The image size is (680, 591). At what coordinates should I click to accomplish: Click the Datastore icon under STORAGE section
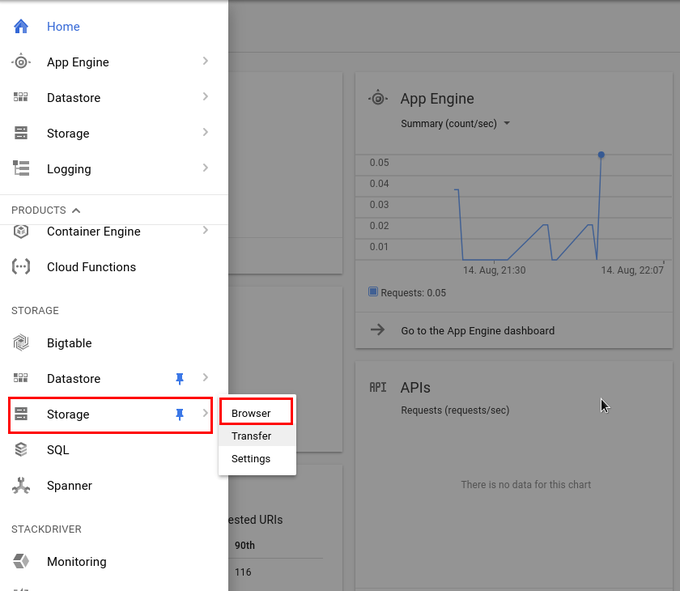pyautogui.click(x=21, y=378)
